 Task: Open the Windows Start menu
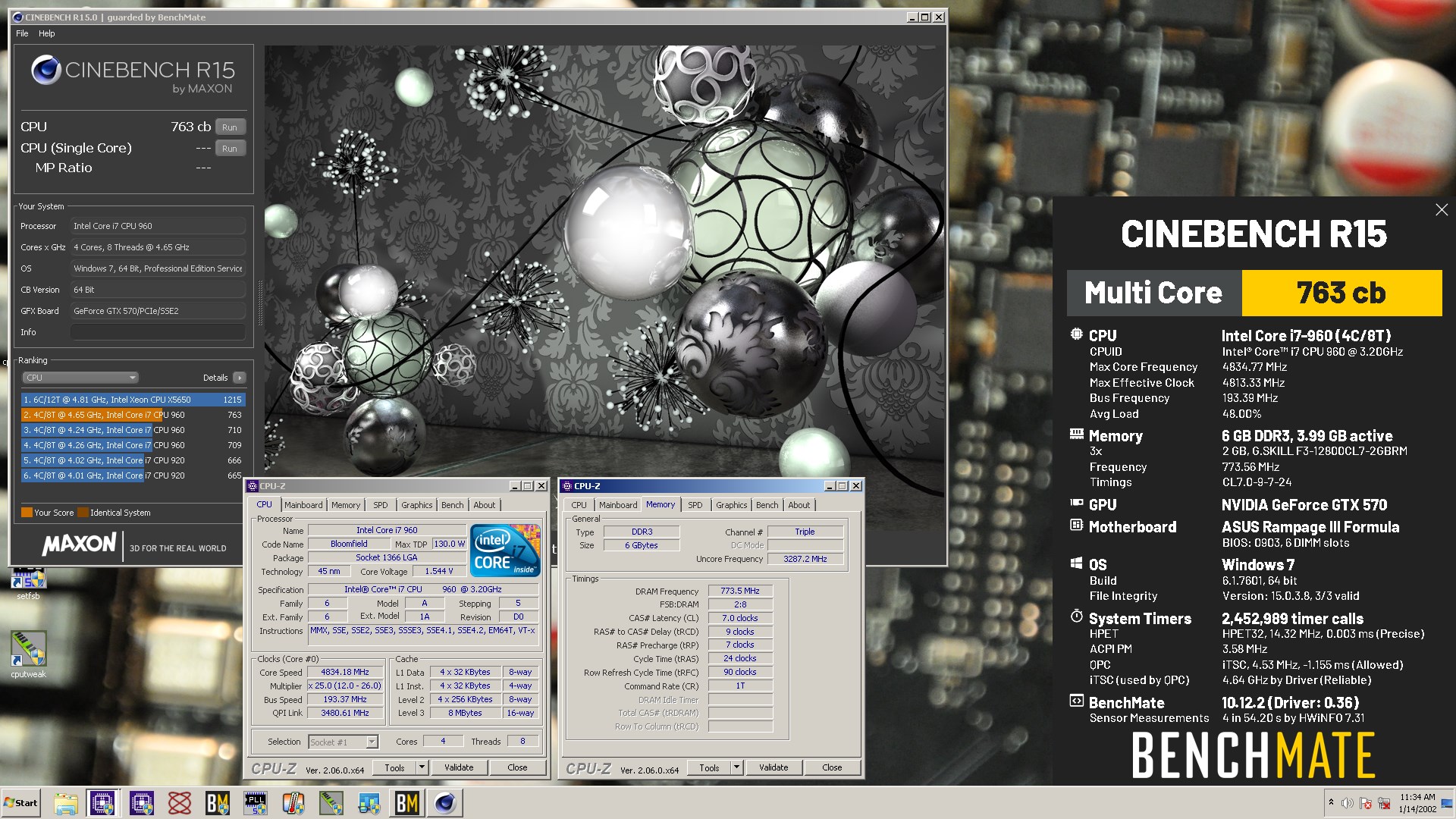tap(21, 803)
